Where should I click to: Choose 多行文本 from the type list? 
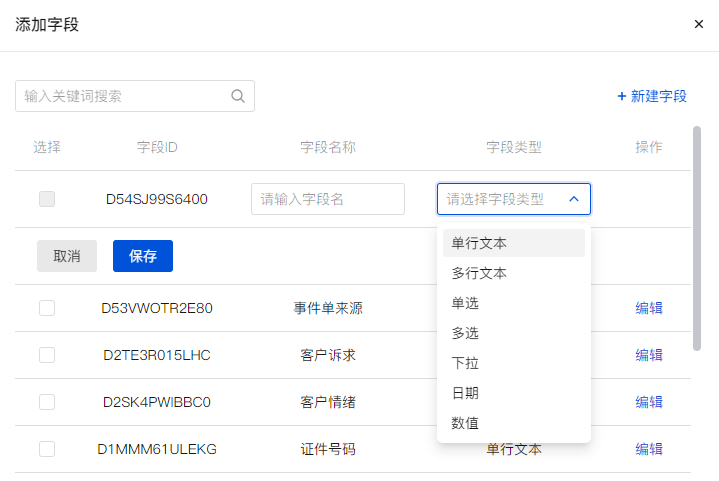coord(514,273)
